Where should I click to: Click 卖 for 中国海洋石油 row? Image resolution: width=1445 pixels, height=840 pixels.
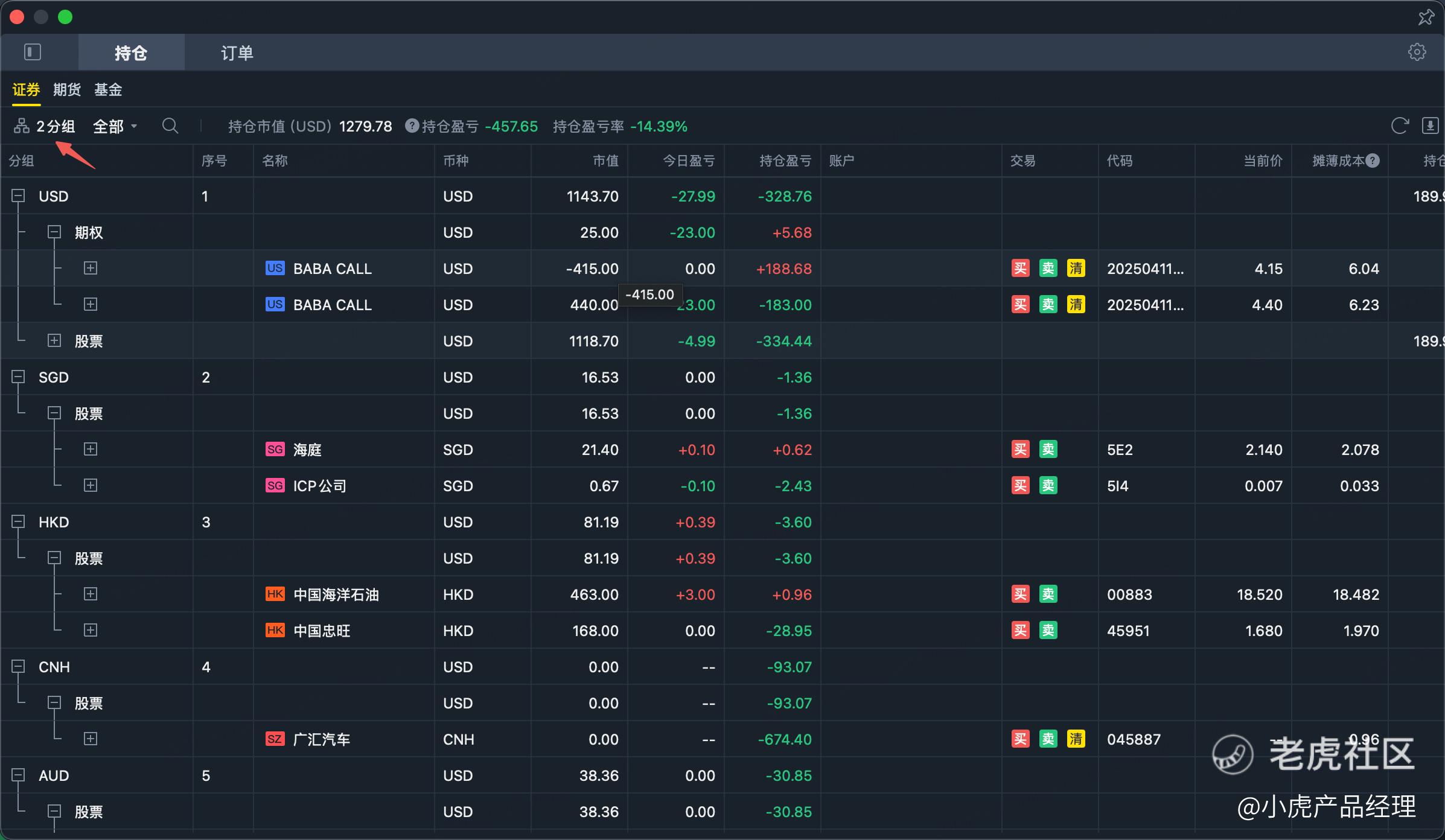tap(1048, 594)
